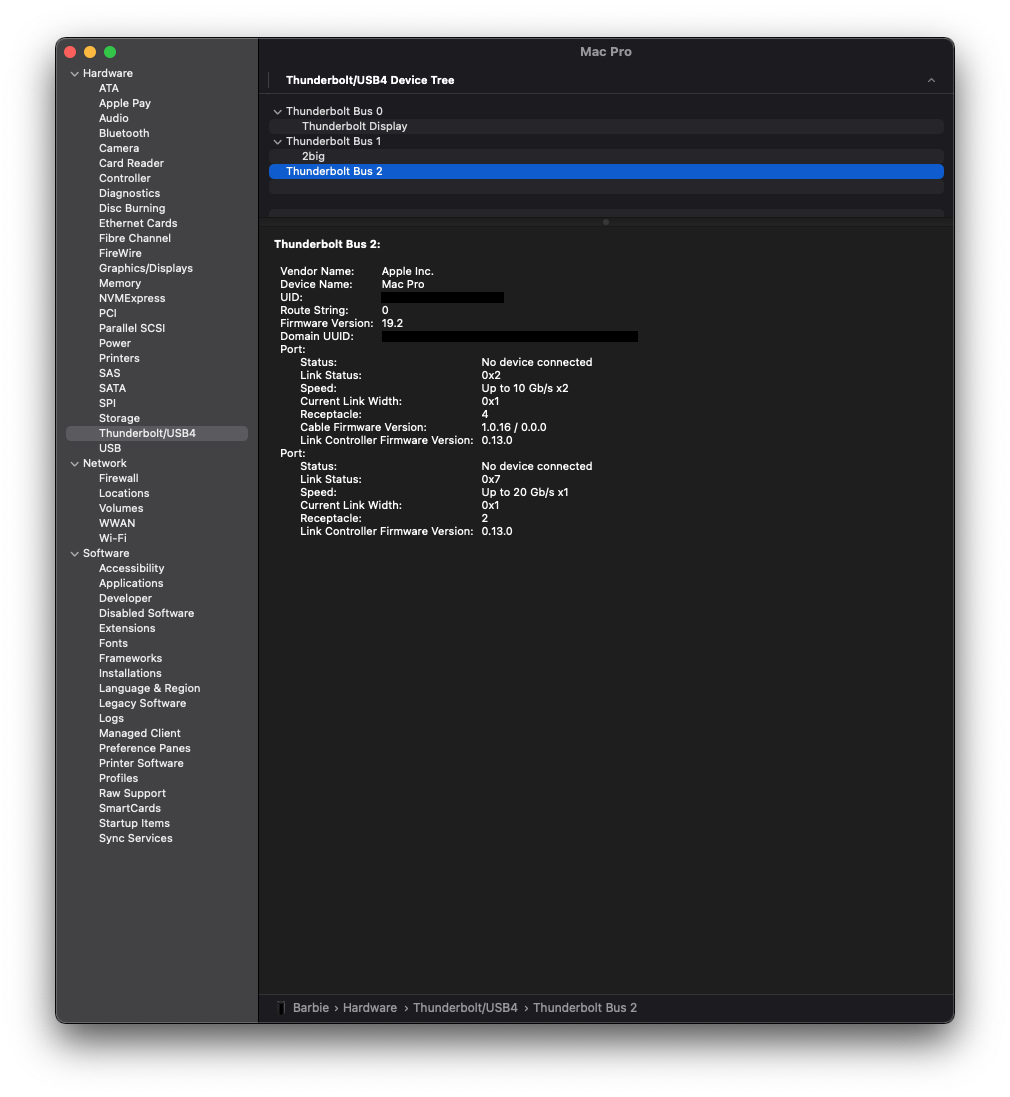This screenshot has height=1097, width=1010.
Task: Open Apple Pay hardware info
Action: pos(125,104)
